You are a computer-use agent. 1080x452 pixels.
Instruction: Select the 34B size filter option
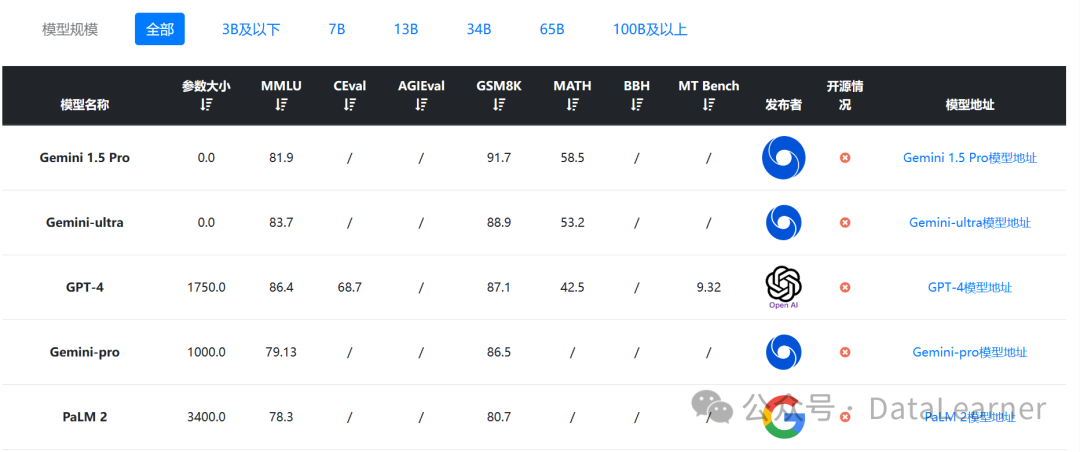pyautogui.click(x=479, y=29)
